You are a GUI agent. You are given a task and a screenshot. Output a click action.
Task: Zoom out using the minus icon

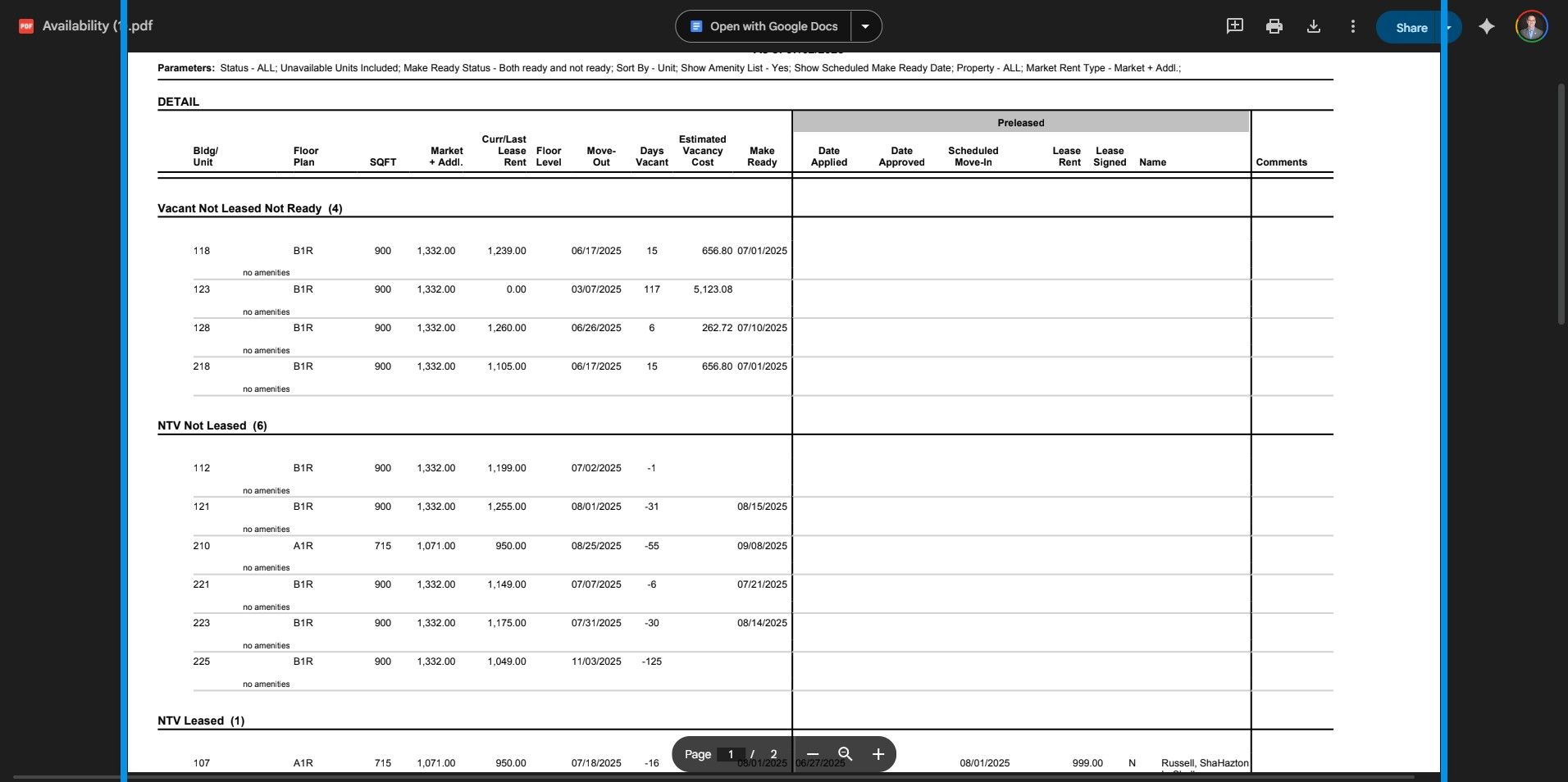pyautogui.click(x=813, y=754)
